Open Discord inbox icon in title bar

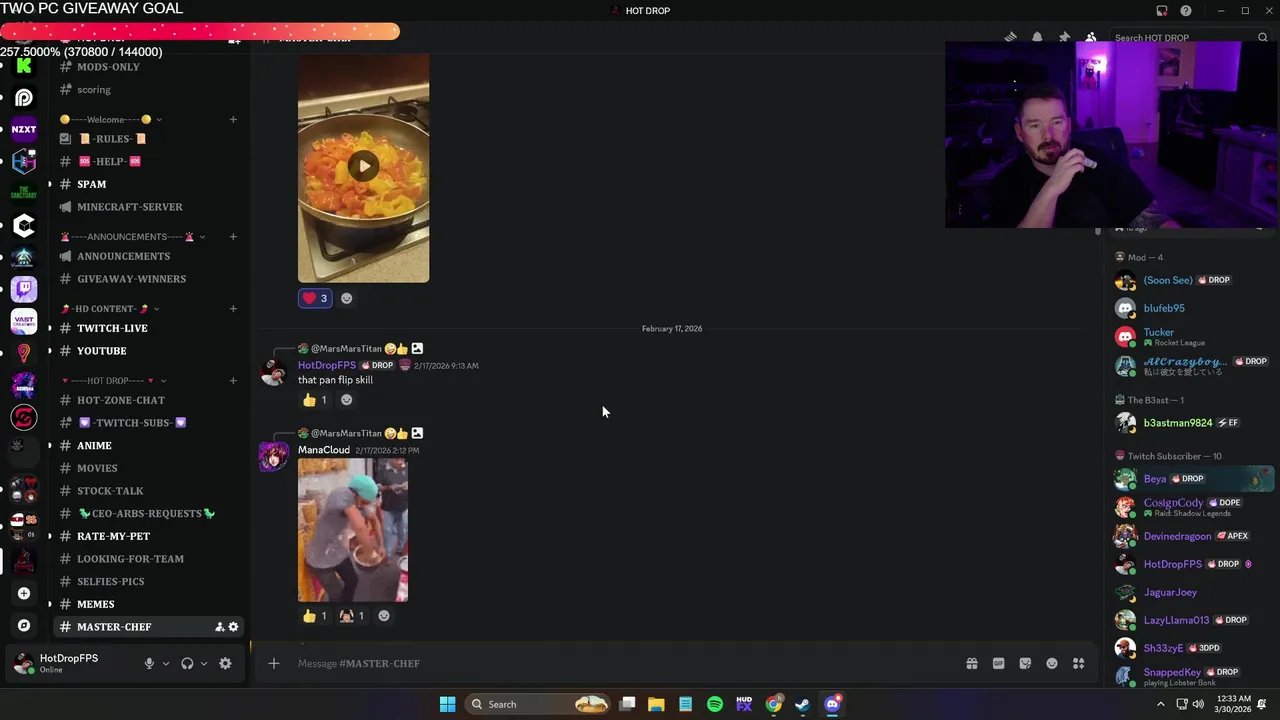pos(1162,11)
